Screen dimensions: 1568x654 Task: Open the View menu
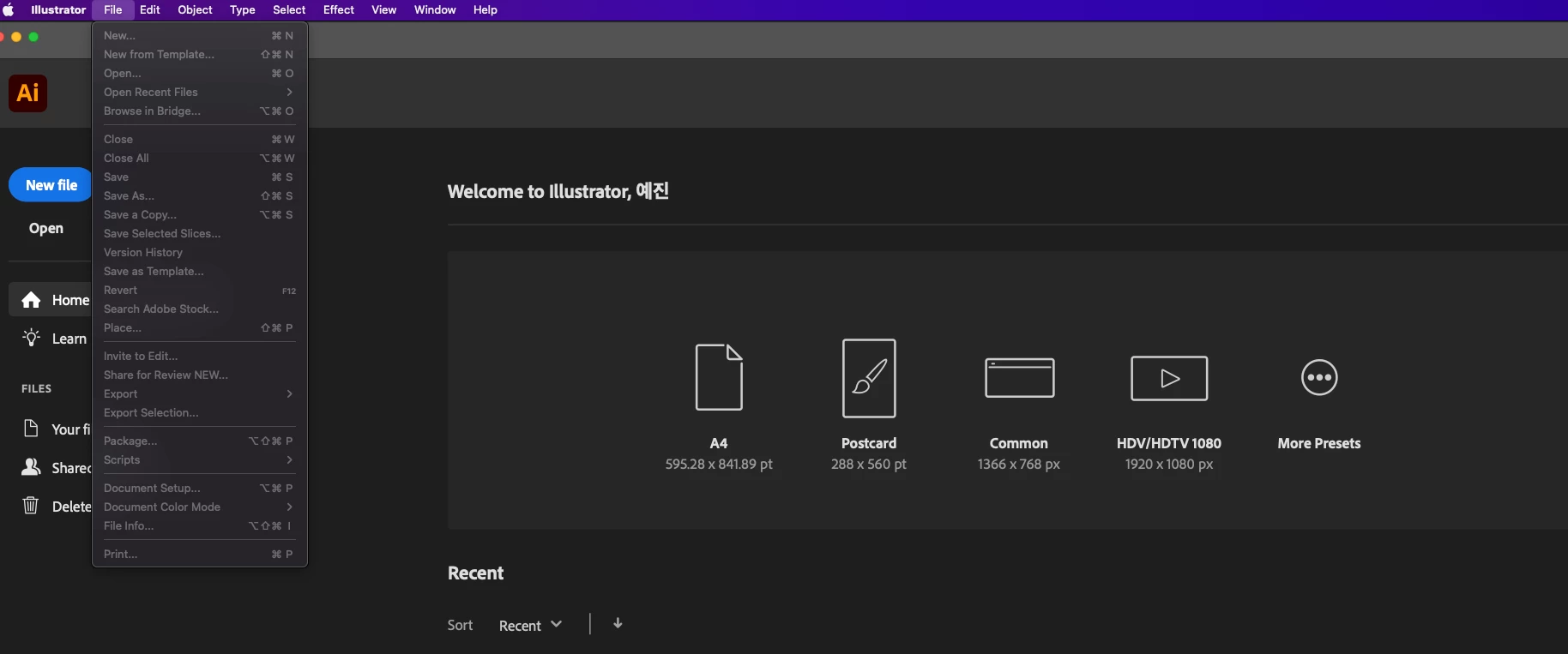coord(383,10)
